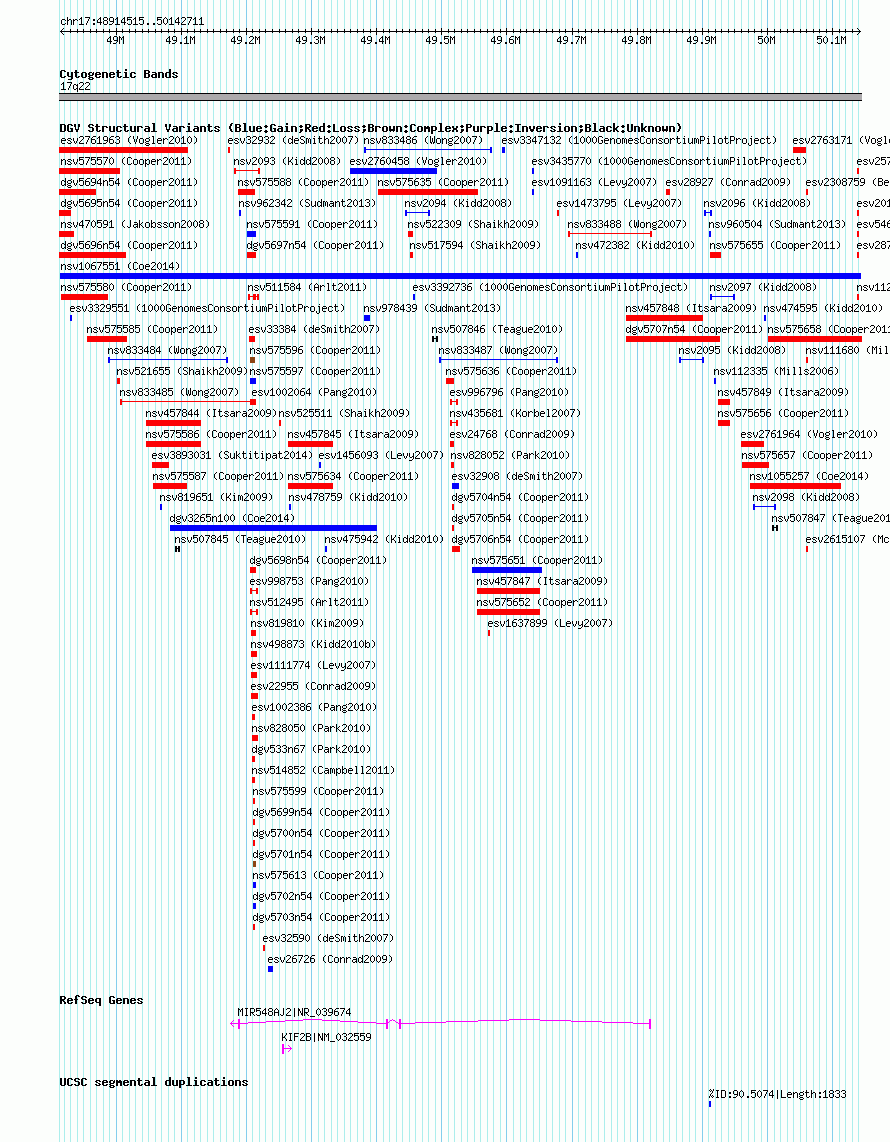Select the KIF2B gene arrow glyph
890x1142 pixels.
(287, 1049)
